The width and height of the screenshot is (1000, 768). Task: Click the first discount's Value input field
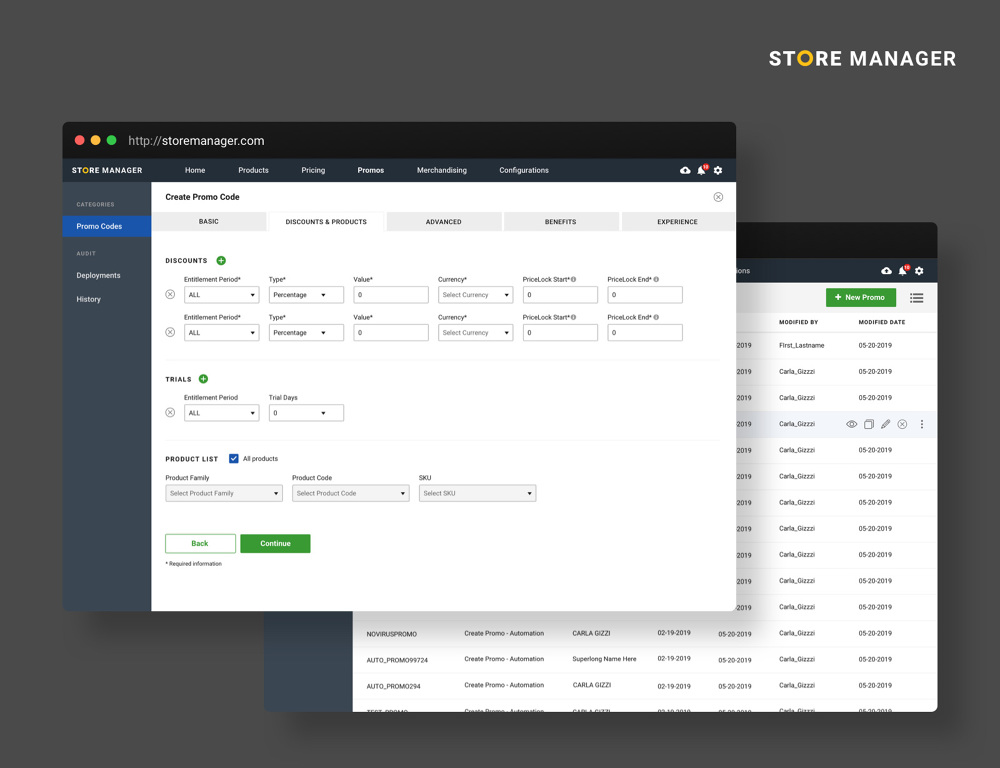click(390, 295)
